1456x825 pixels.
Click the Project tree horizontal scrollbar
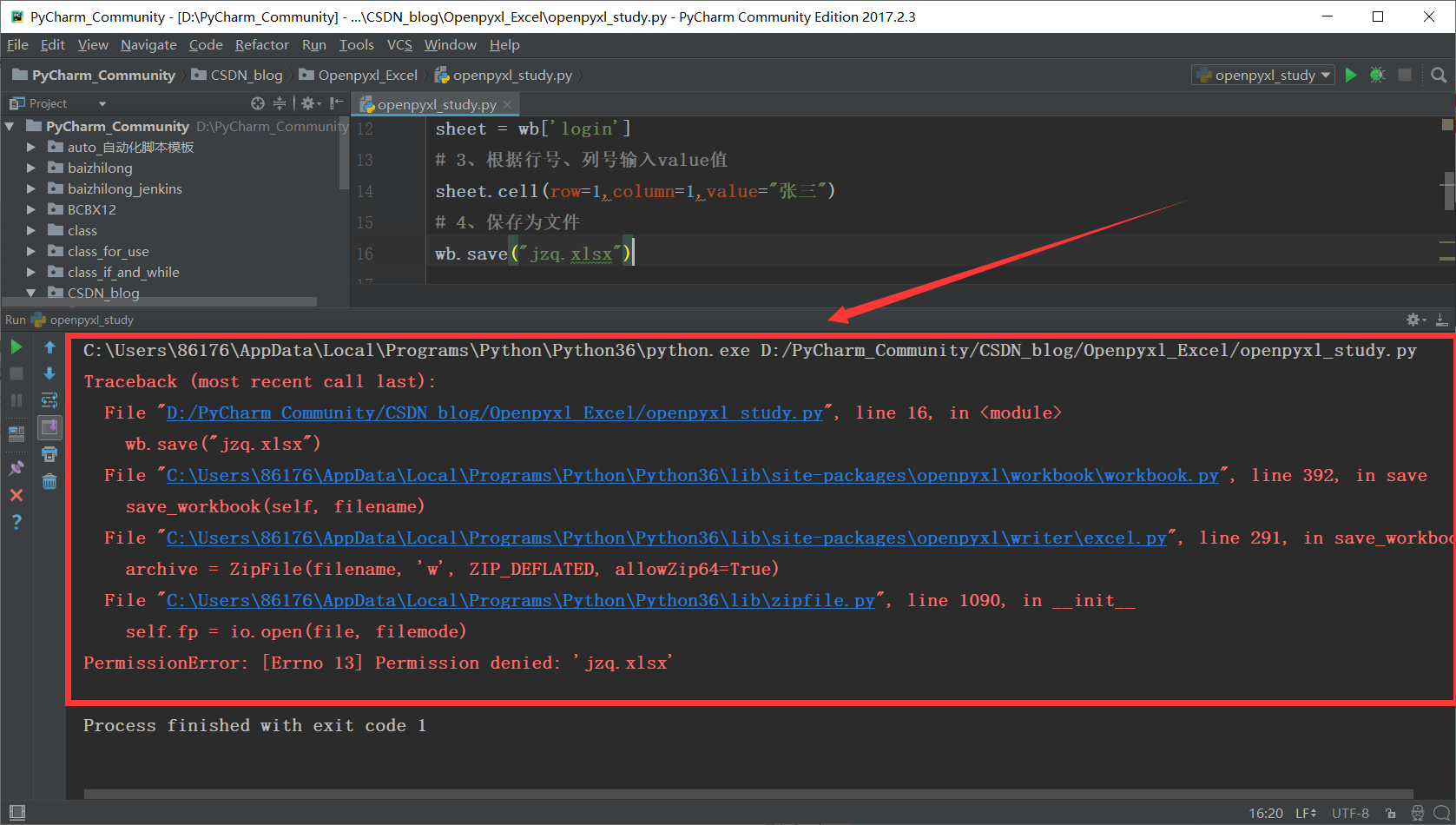coord(160,302)
